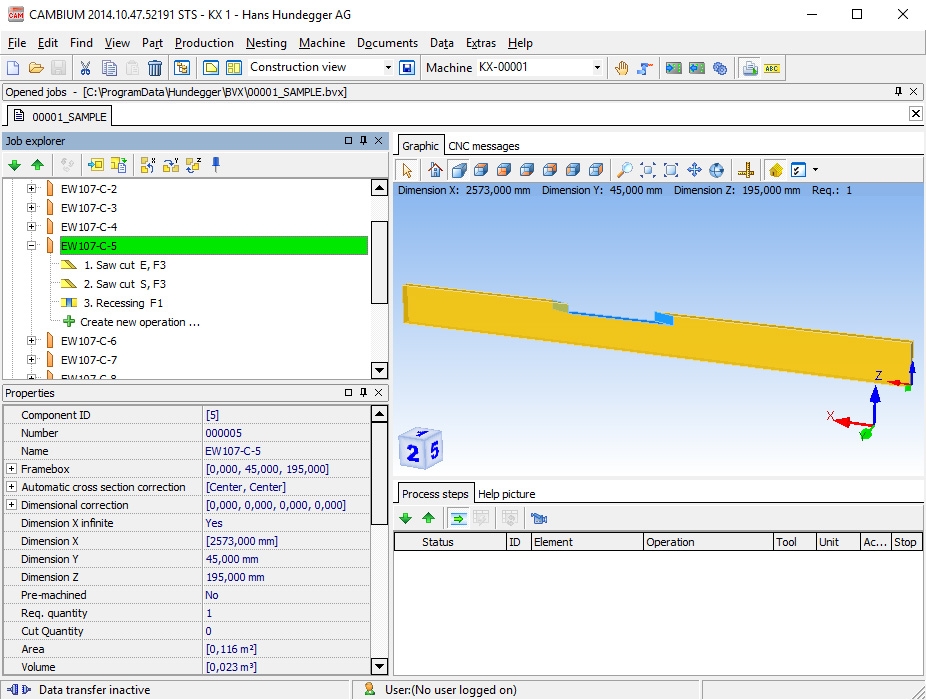926x700 pixels.
Task: Expand the EW107-C-4 tree node
Action: click(x=31, y=227)
